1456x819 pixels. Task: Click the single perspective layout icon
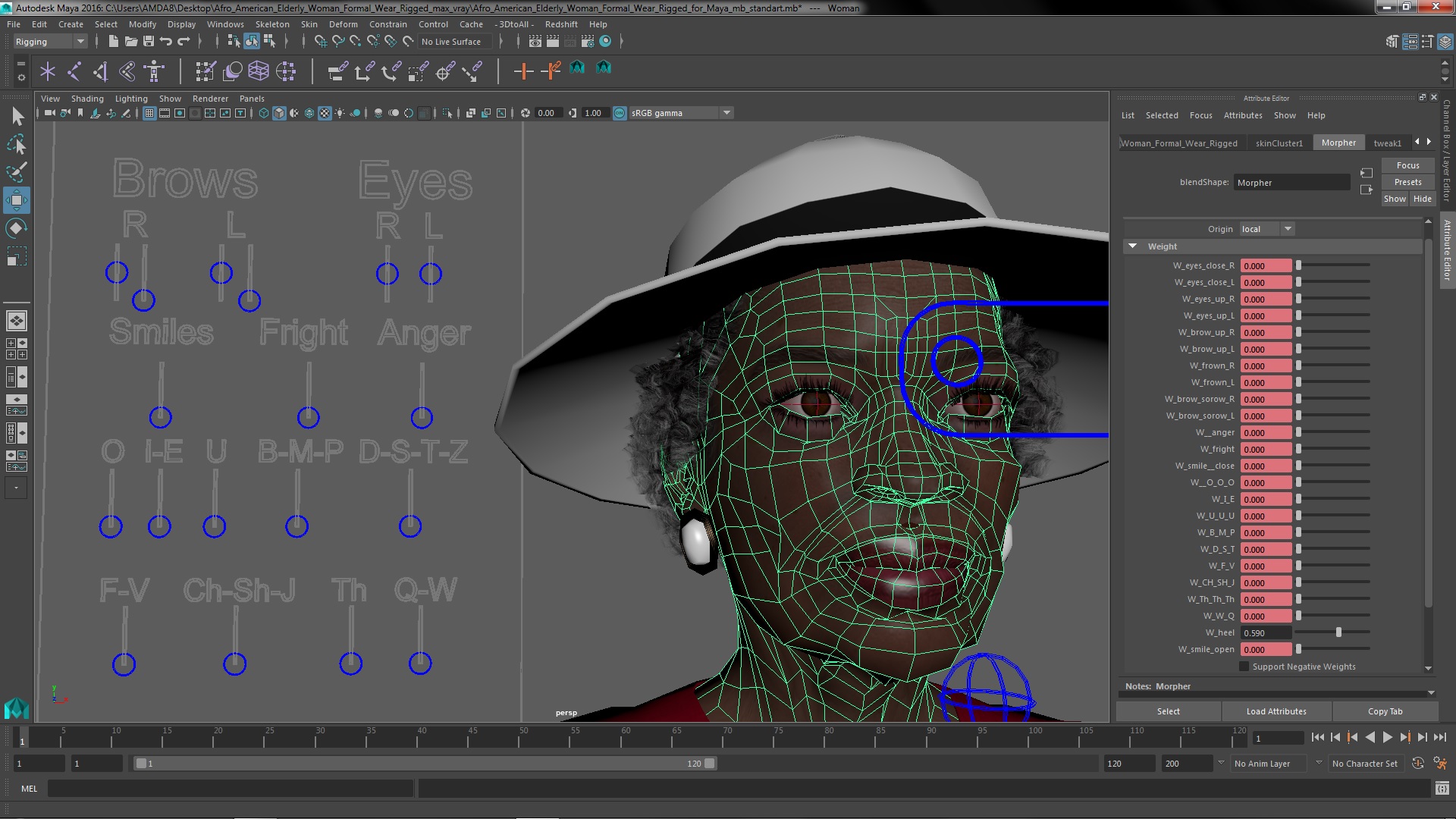pos(17,321)
